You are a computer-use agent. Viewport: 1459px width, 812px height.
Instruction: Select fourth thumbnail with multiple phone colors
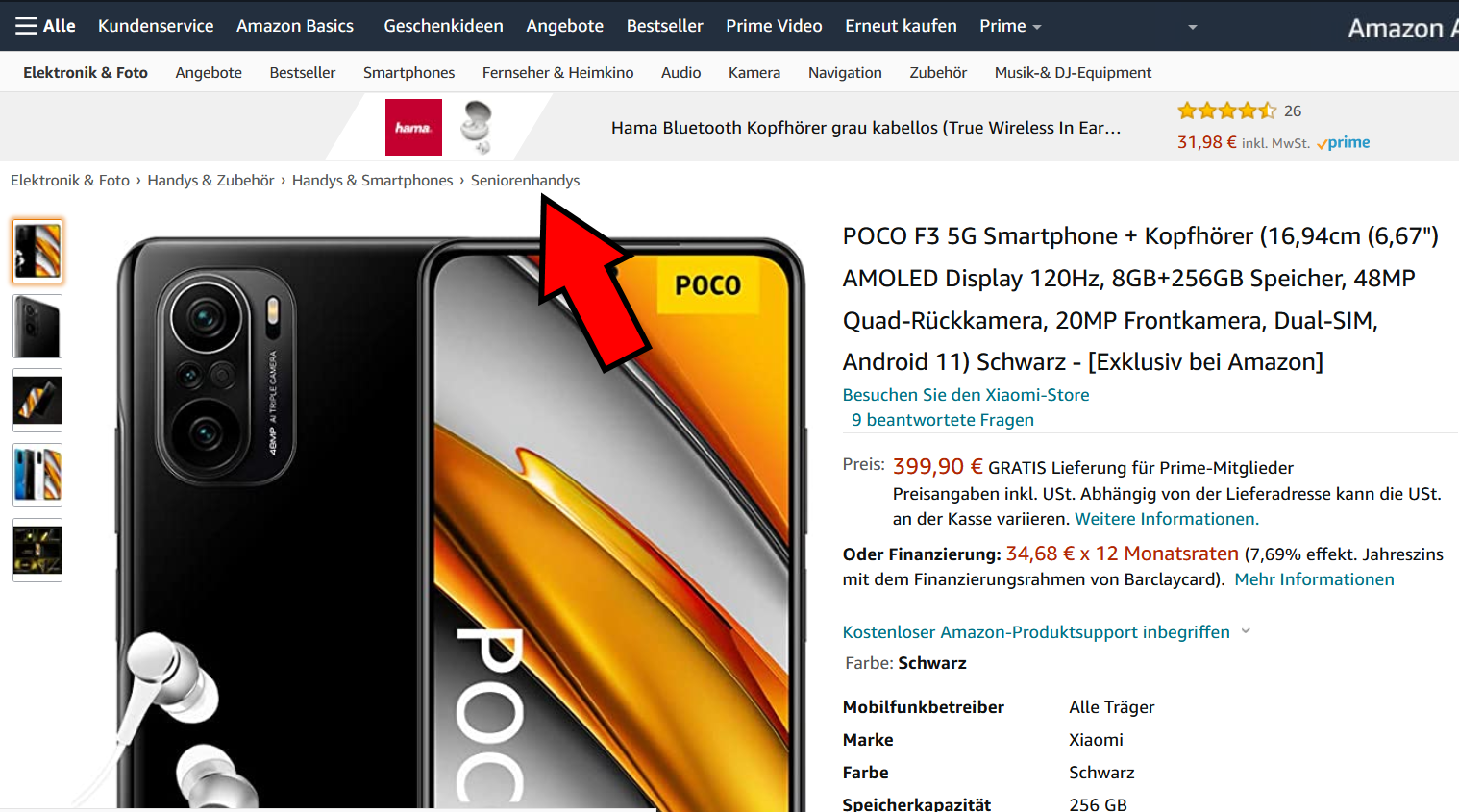pyautogui.click(x=37, y=475)
